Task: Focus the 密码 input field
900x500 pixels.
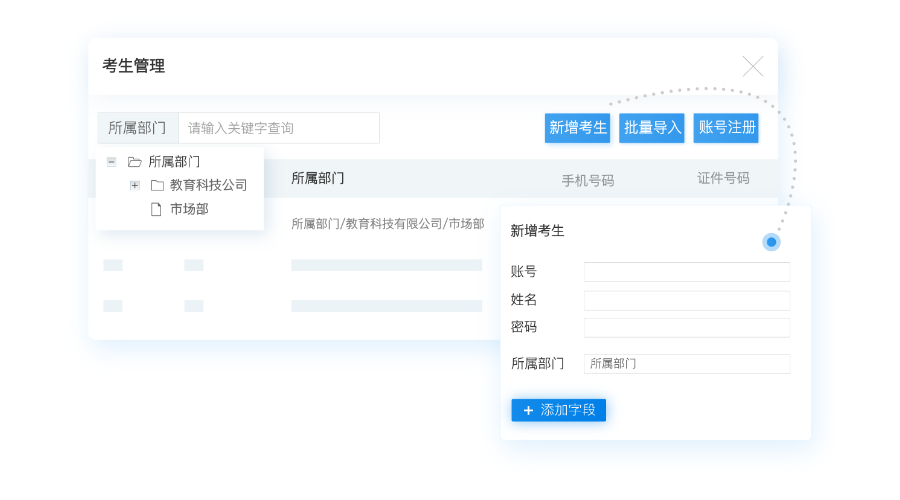Action: pyautogui.click(x=686, y=327)
